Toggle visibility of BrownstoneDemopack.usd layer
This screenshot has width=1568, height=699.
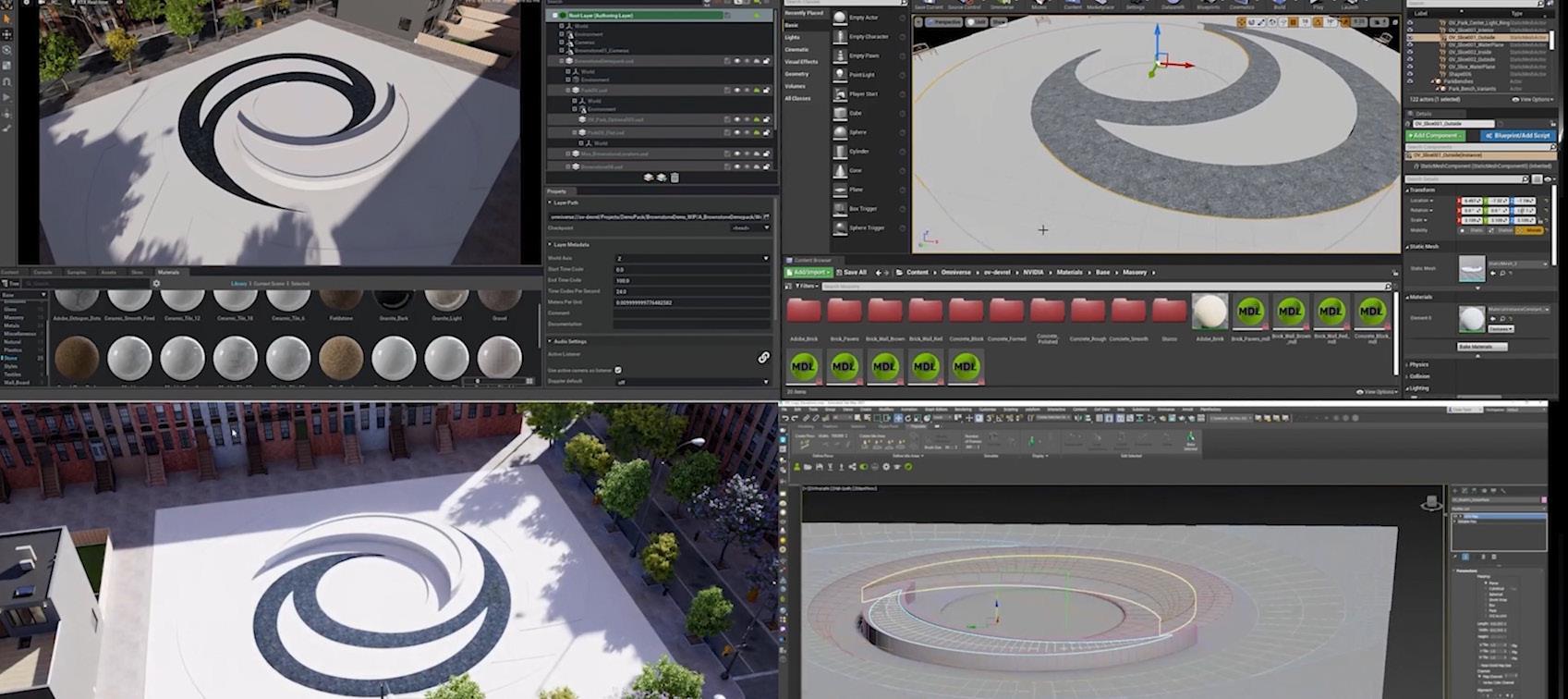click(x=737, y=61)
